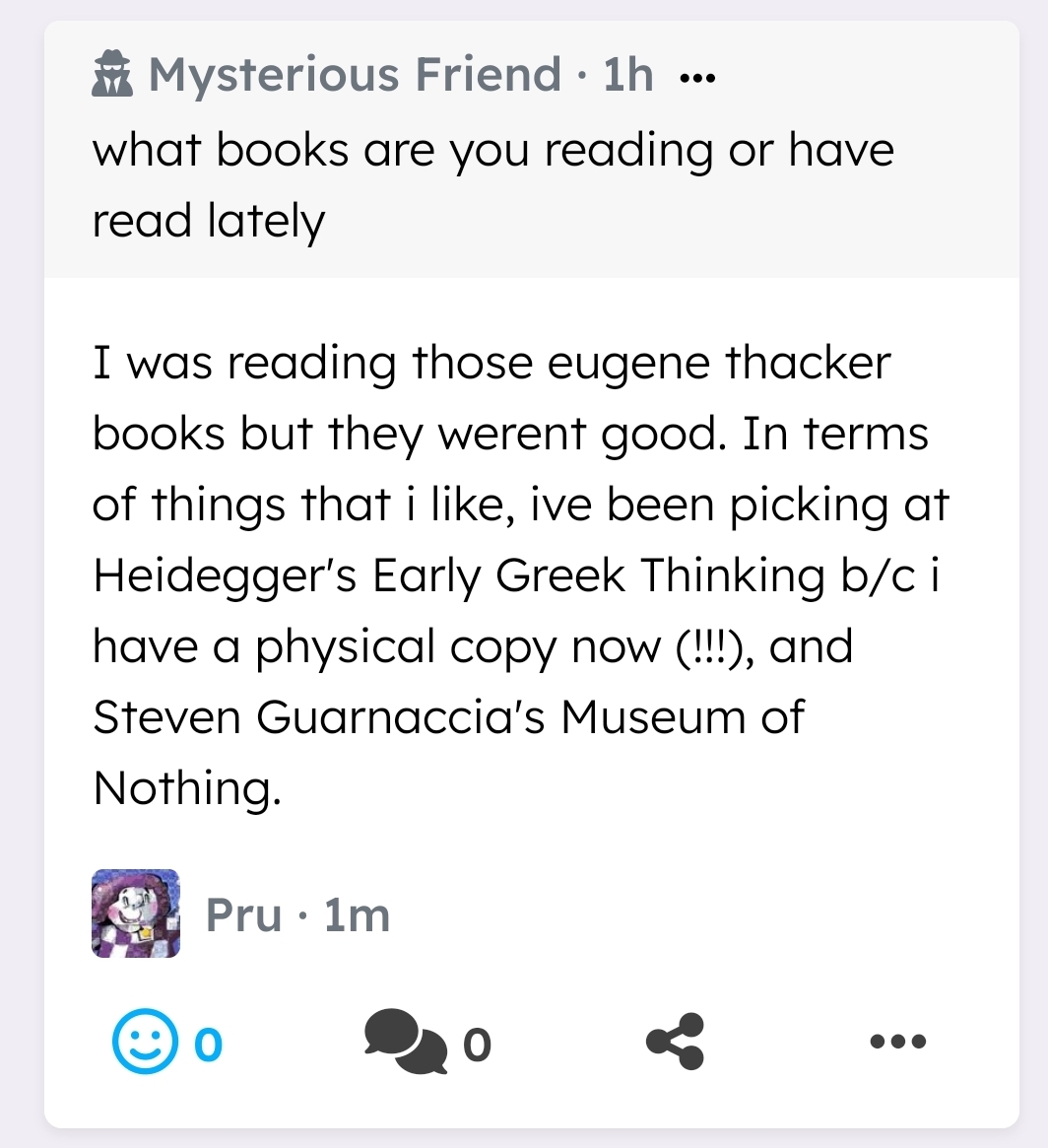Click the 'eugene thacker' mention in the answer
This screenshot has width=1048, height=1148.
[719, 363]
